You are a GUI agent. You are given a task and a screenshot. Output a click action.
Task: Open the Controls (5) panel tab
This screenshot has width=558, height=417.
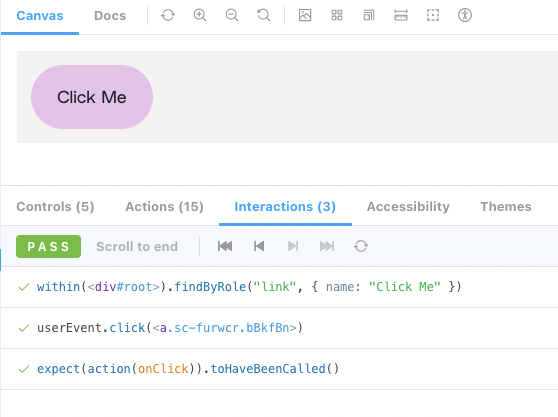[55, 206]
